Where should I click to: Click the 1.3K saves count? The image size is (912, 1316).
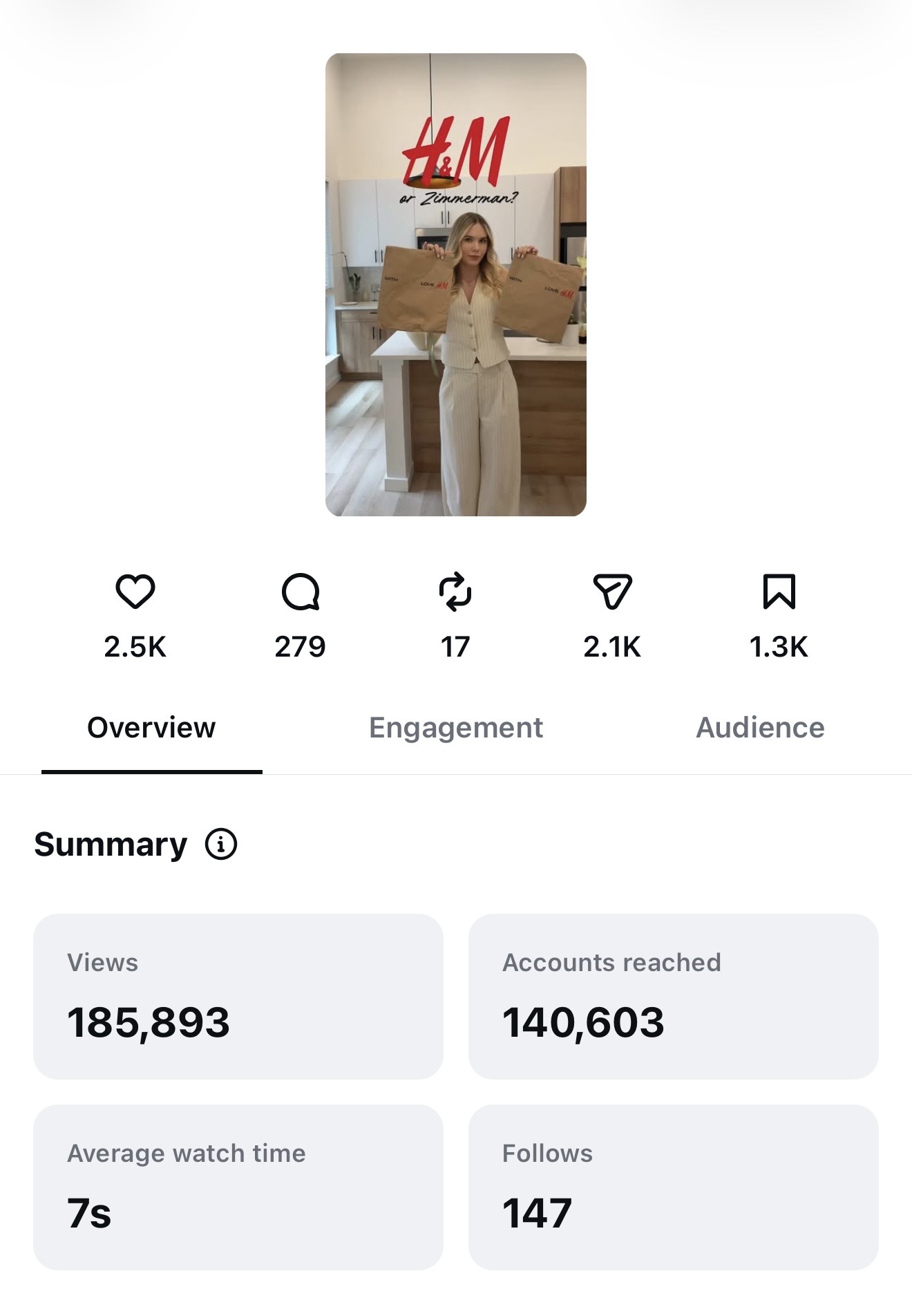[x=779, y=647]
